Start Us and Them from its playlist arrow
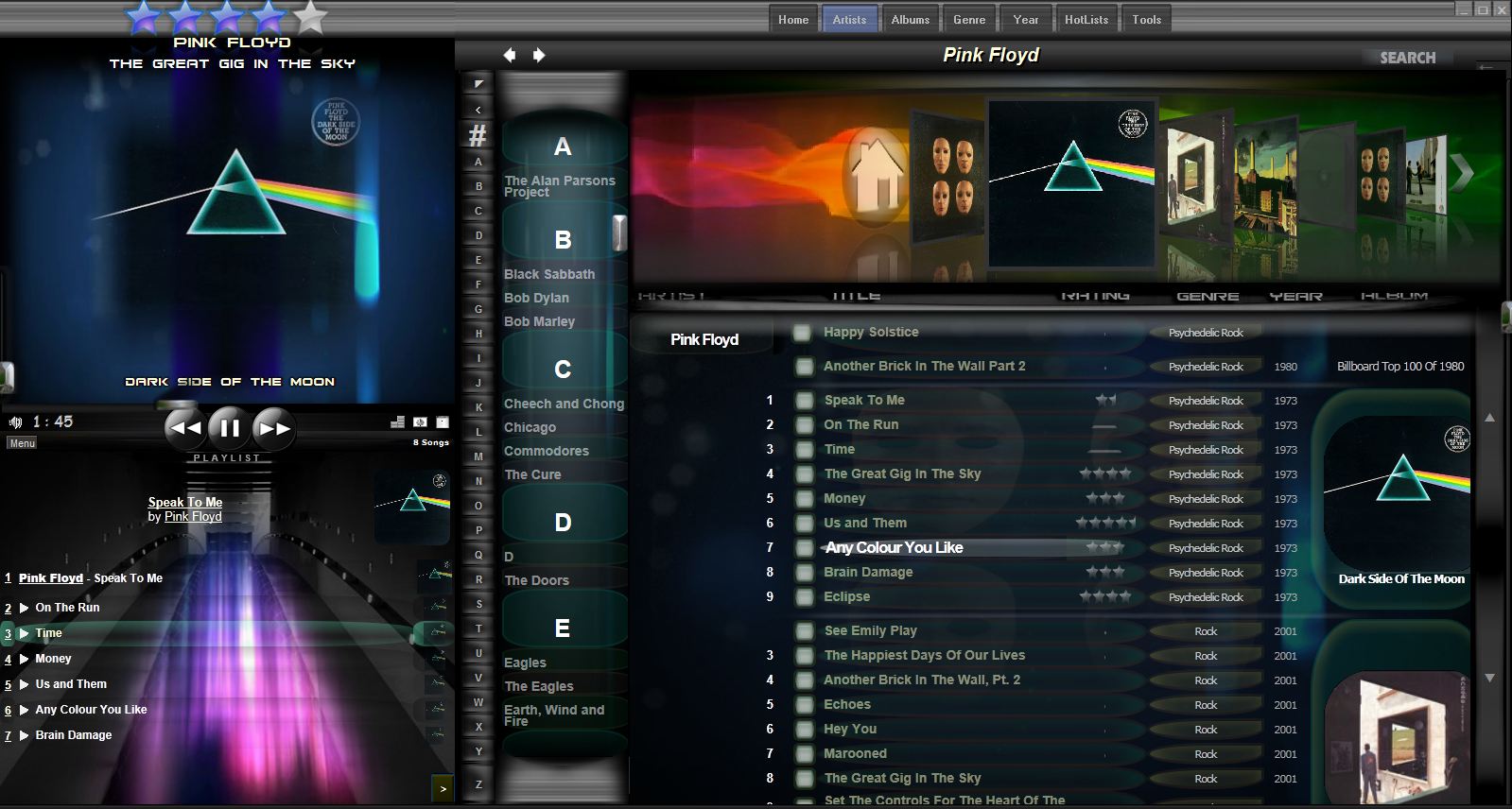 [25, 684]
